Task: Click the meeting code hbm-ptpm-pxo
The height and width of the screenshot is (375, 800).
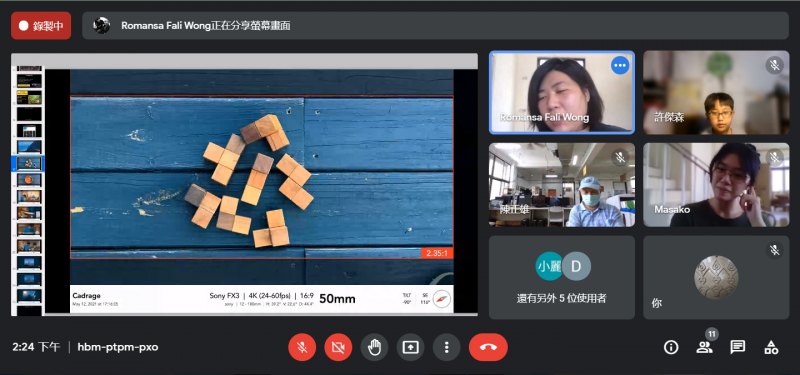Action: (x=118, y=347)
